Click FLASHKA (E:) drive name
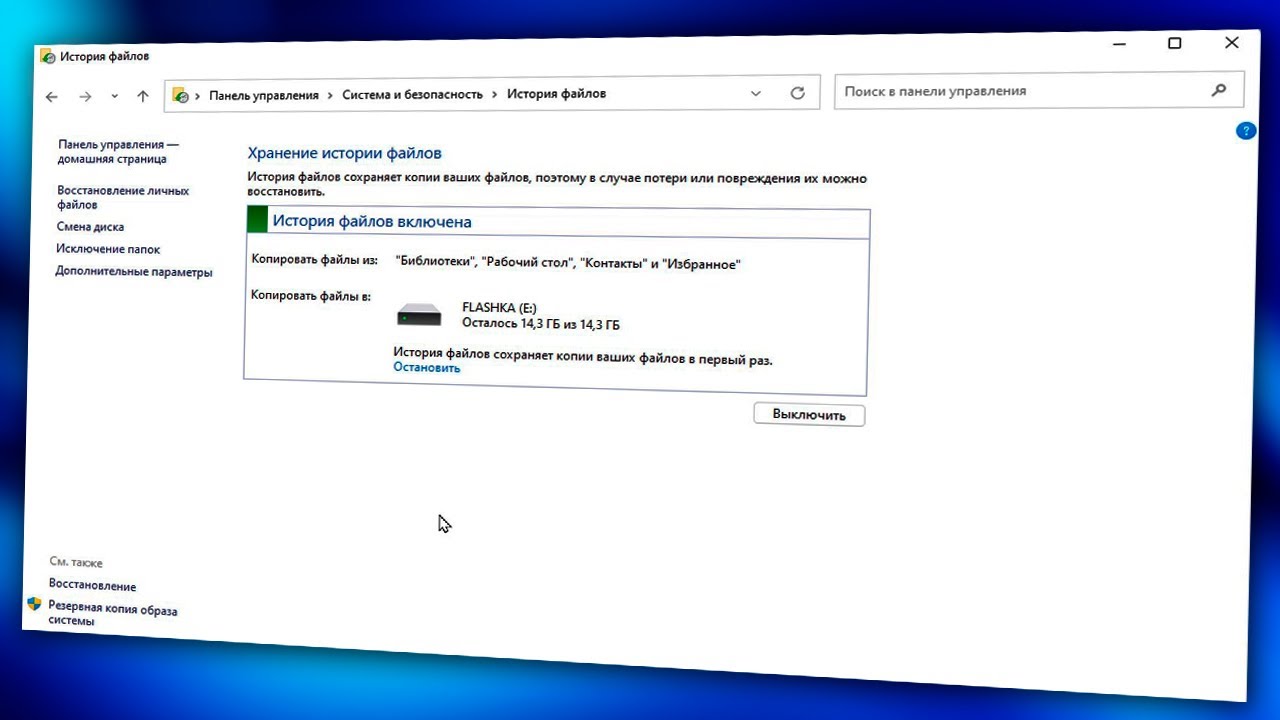Viewport: 1280px width, 720px height. [499, 308]
